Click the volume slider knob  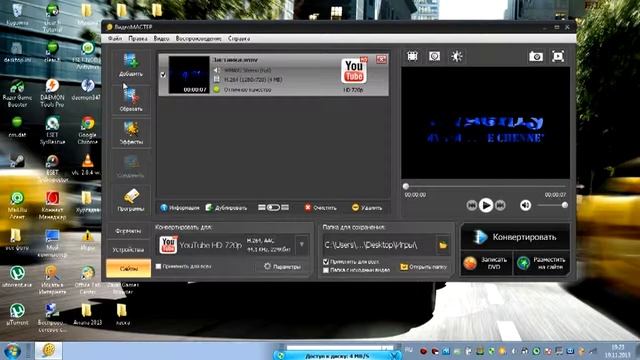pyautogui.click(x=565, y=205)
